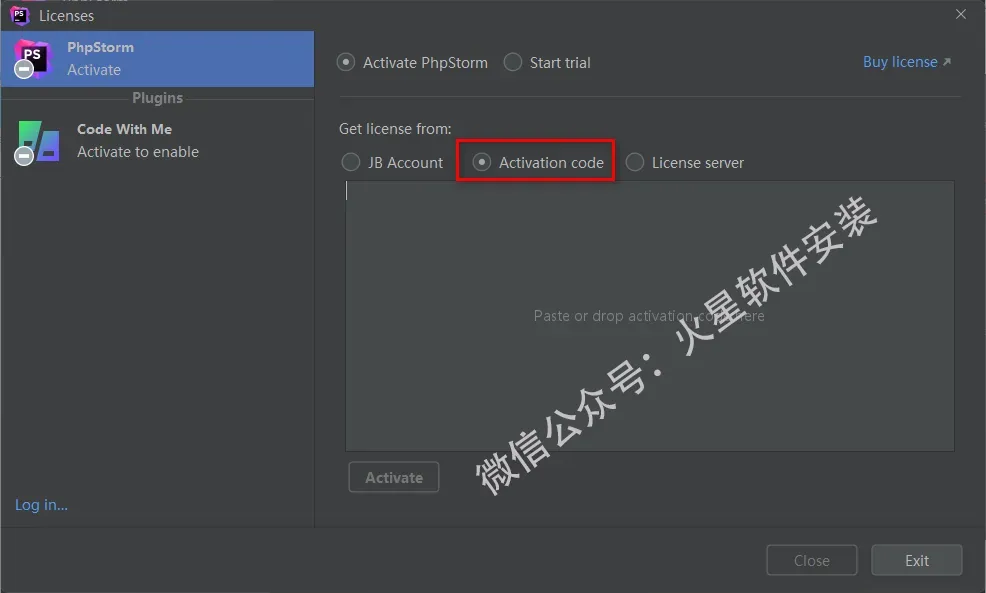Click the Code With Me plugin icon
This screenshot has width=986, height=593.
pos(38,142)
